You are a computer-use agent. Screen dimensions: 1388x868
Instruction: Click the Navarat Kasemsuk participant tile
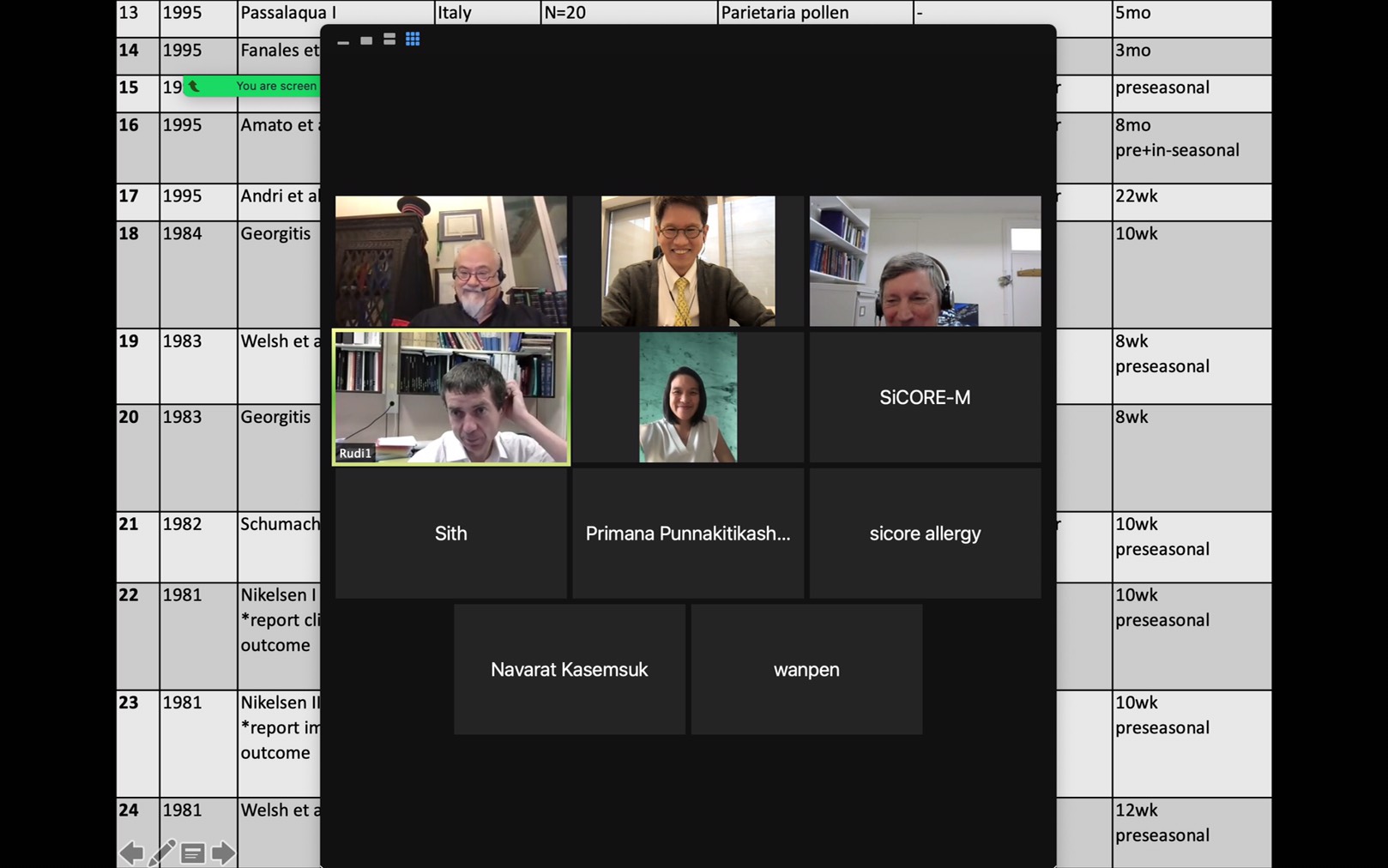pyautogui.click(x=570, y=669)
